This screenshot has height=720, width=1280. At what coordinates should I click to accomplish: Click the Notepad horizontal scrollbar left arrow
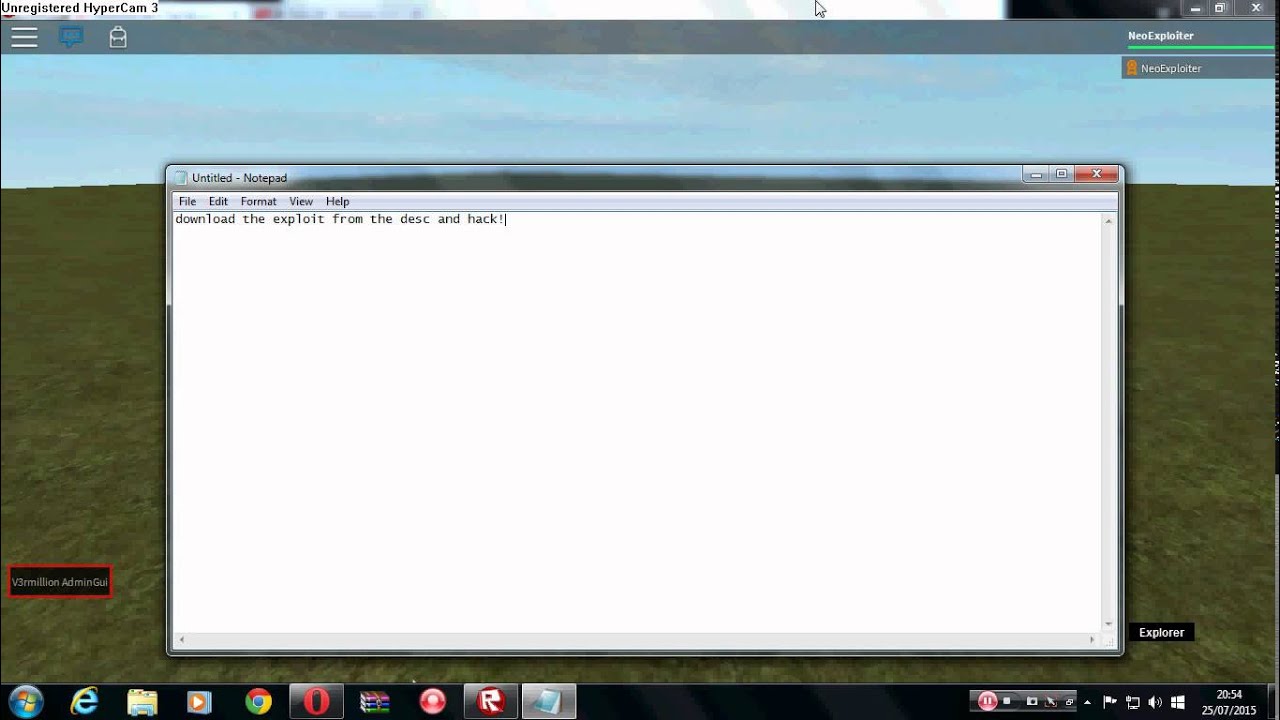(181, 639)
